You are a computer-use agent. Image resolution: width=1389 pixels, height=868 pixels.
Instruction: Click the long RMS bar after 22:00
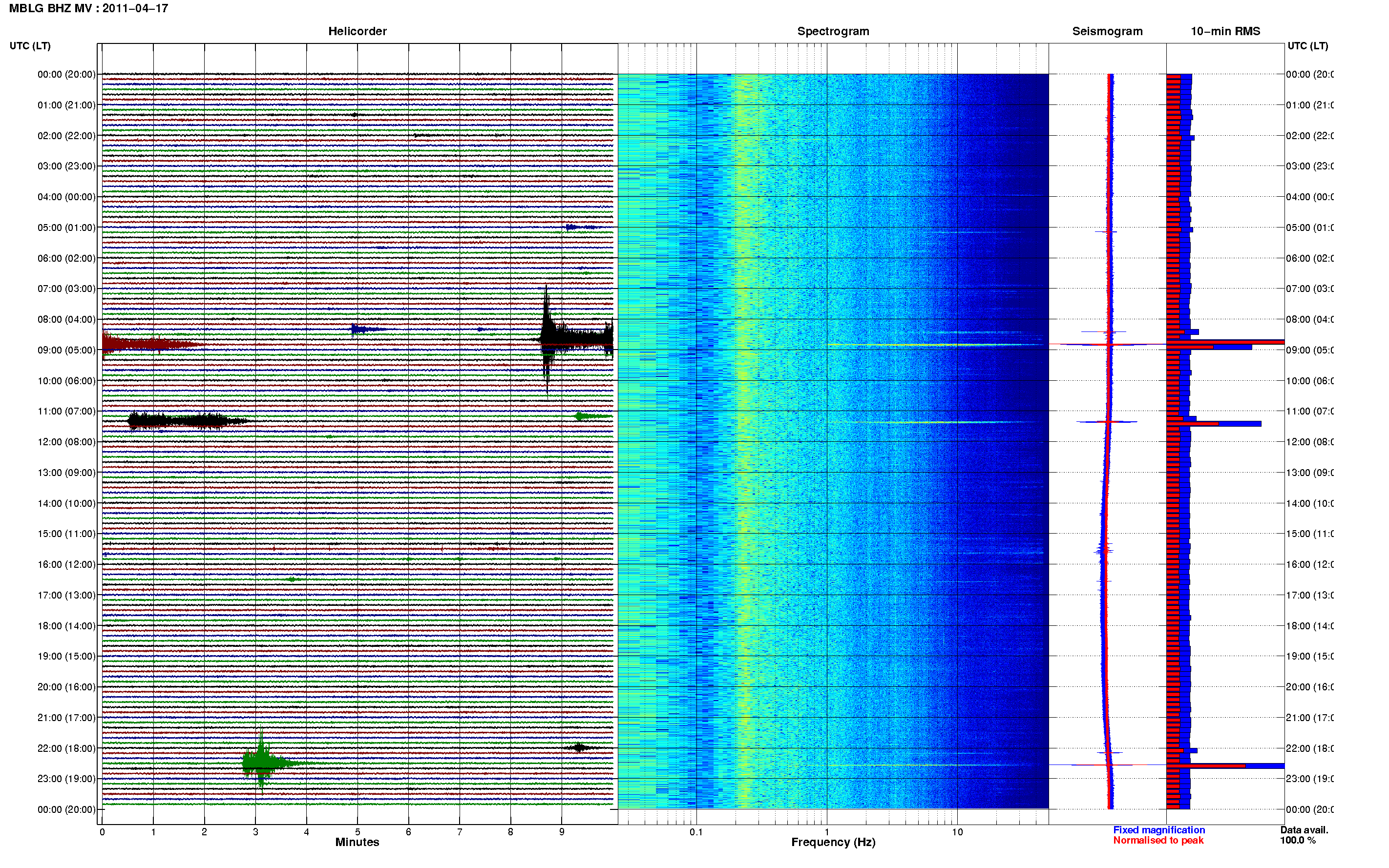[x=1225, y=766]
